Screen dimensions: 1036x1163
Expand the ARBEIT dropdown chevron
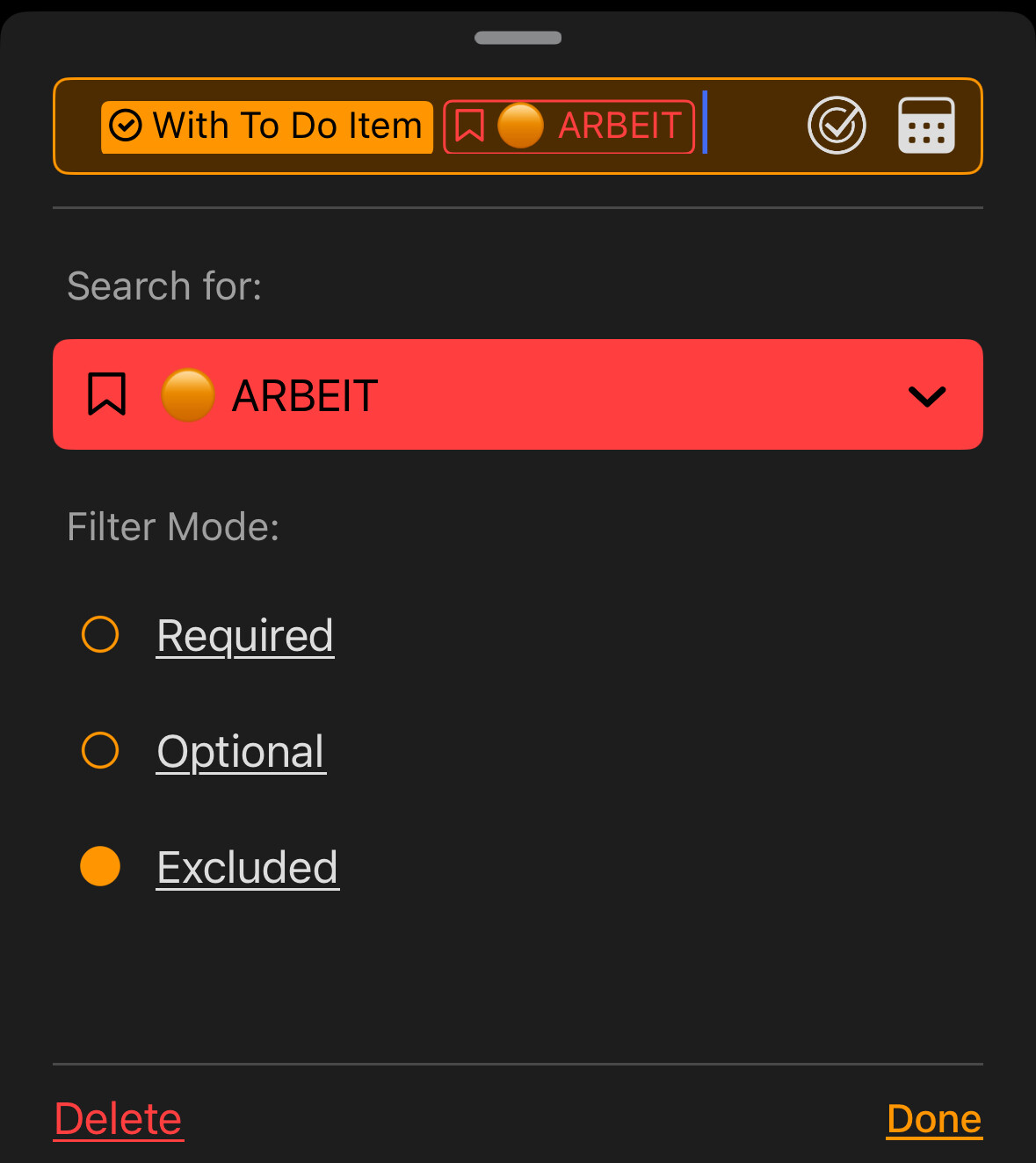click(x=926, y=396)
